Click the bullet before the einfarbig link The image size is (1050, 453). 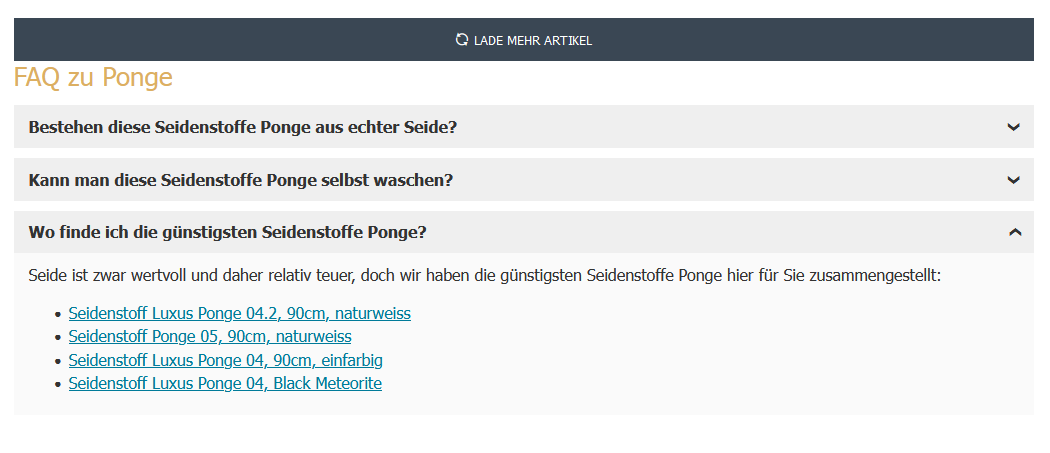57,361
